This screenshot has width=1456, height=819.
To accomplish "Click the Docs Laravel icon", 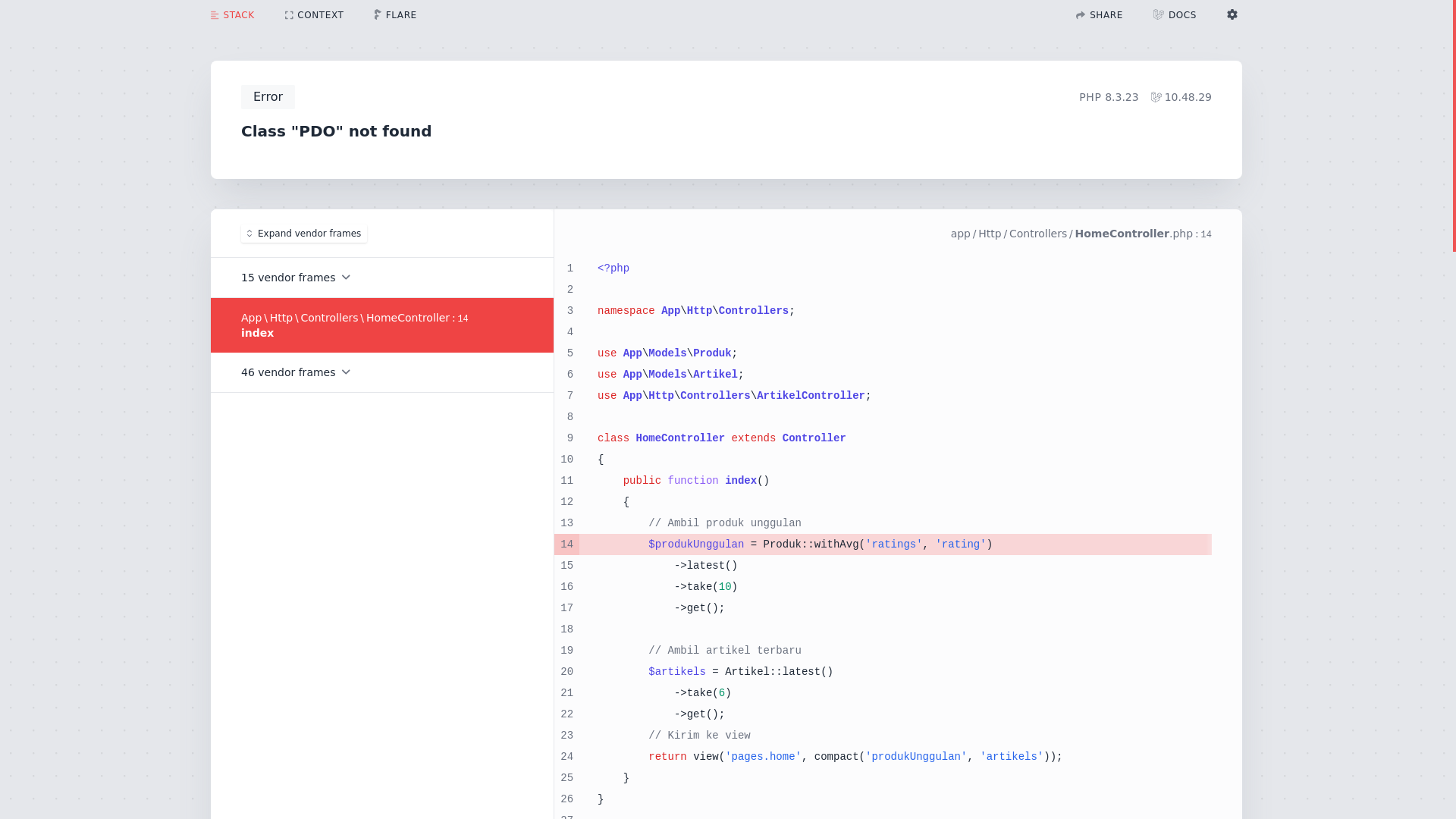I will [x=1158, y=14].
